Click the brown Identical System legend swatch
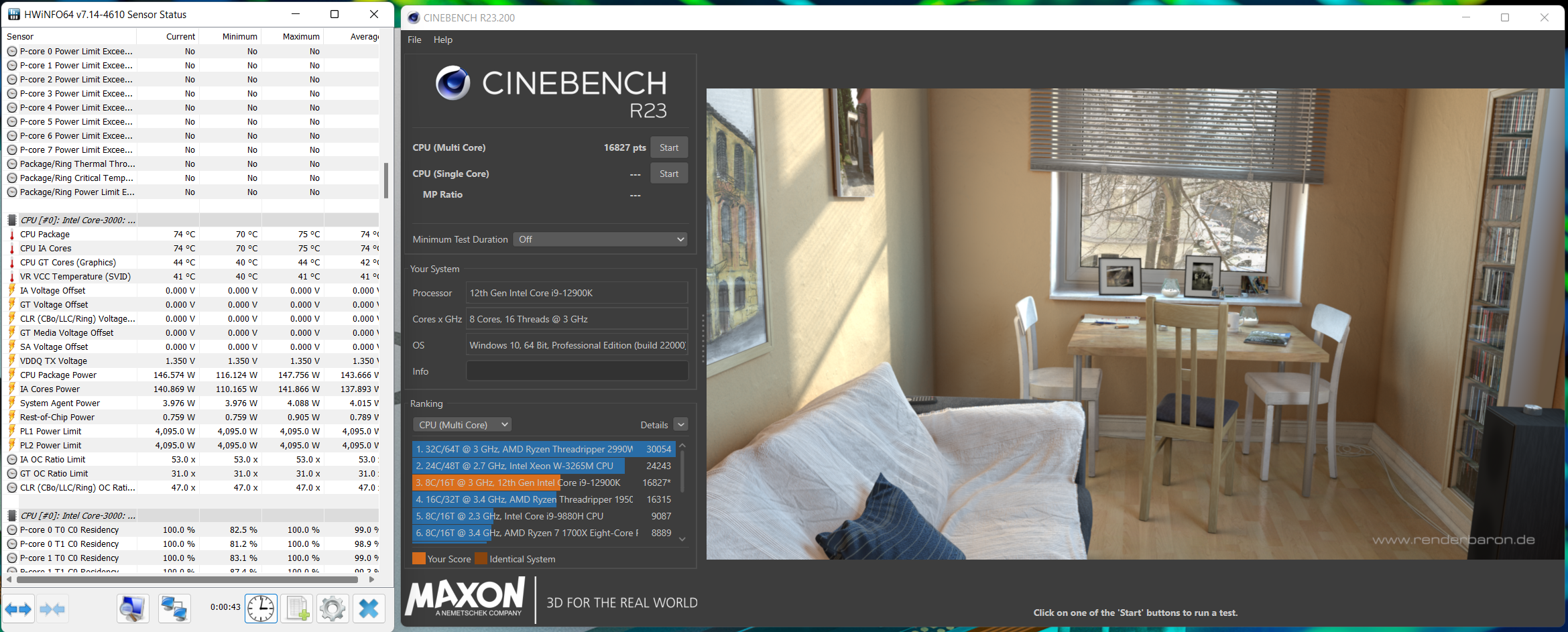1568x632 pixels. (x=481, y=558)
